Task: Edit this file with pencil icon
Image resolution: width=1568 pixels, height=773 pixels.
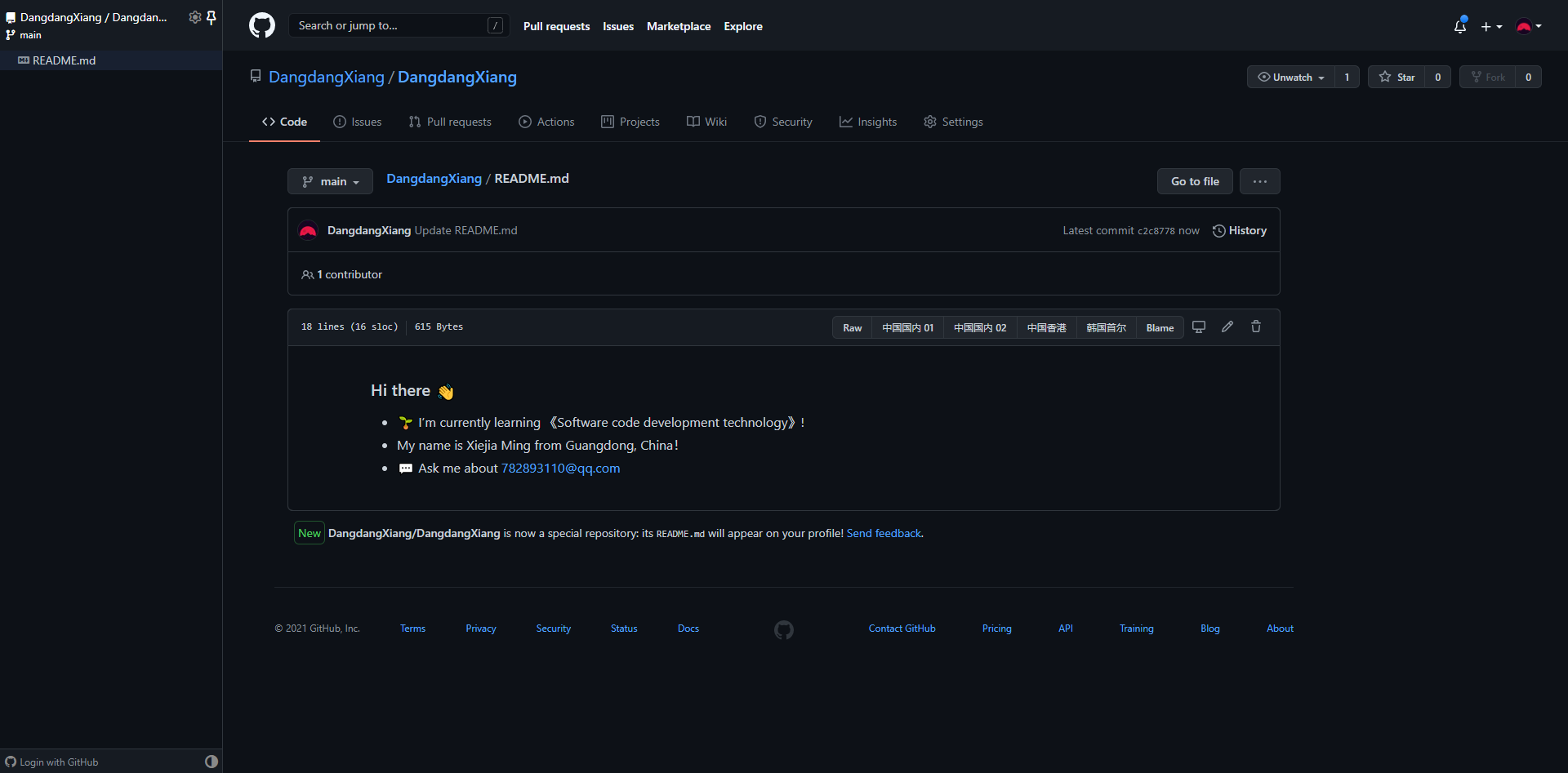Action: [1227, 327]
